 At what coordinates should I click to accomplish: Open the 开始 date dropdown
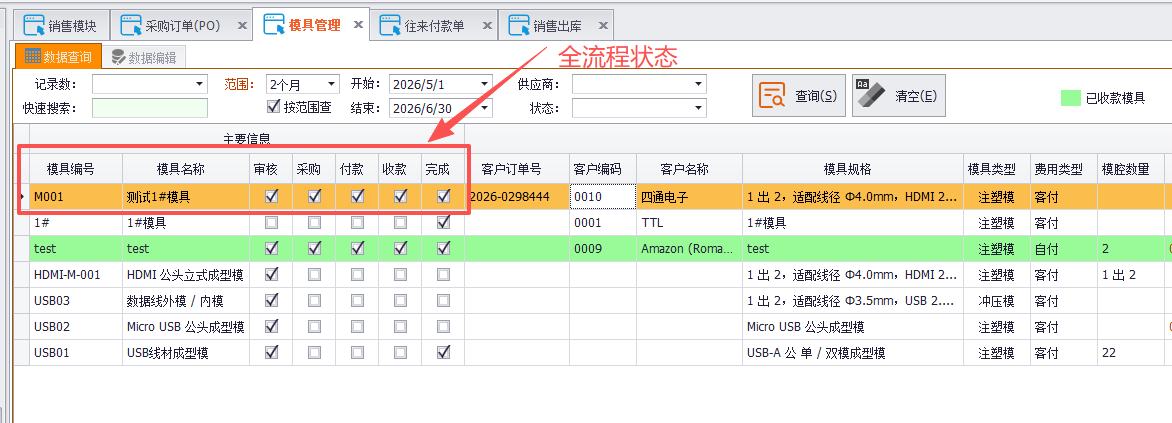(x=484, y=84)
